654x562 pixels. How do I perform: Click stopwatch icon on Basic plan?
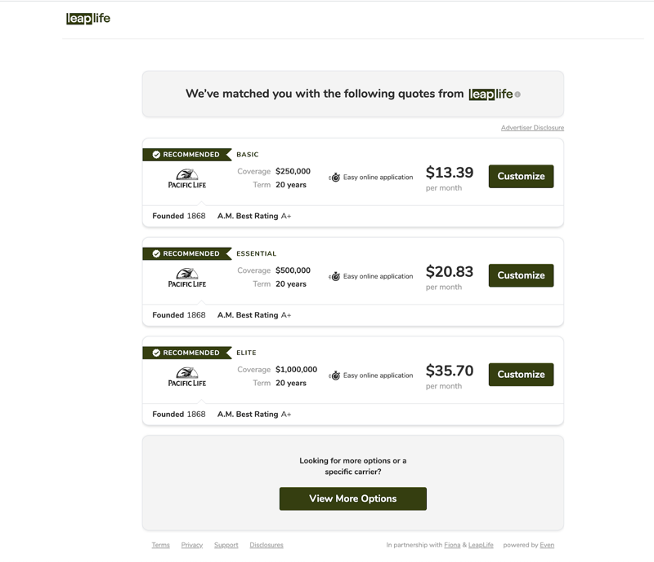click(x=335, y=177)
